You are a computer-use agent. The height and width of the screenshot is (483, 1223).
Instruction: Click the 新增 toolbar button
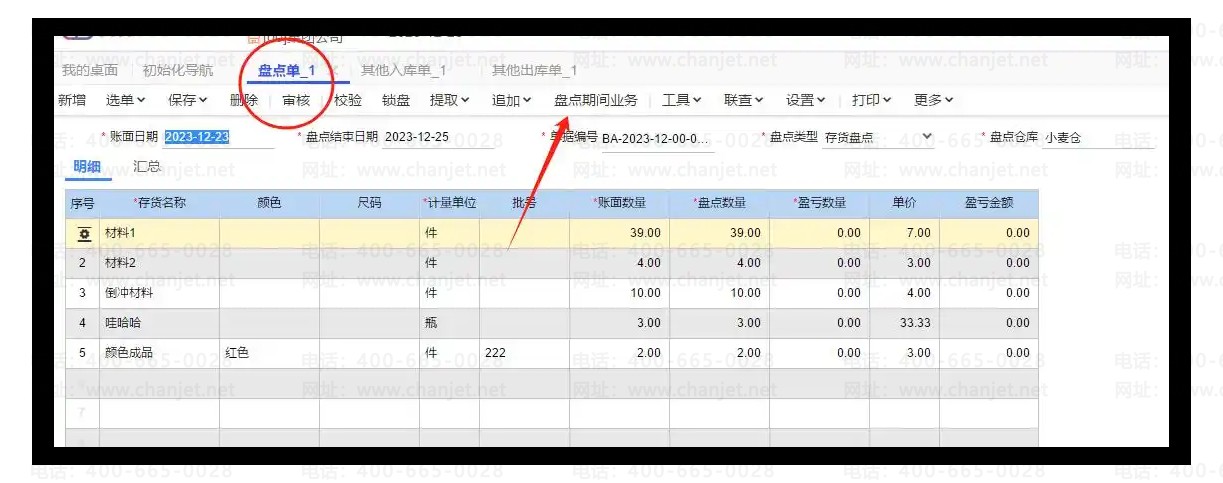[72, 100]
